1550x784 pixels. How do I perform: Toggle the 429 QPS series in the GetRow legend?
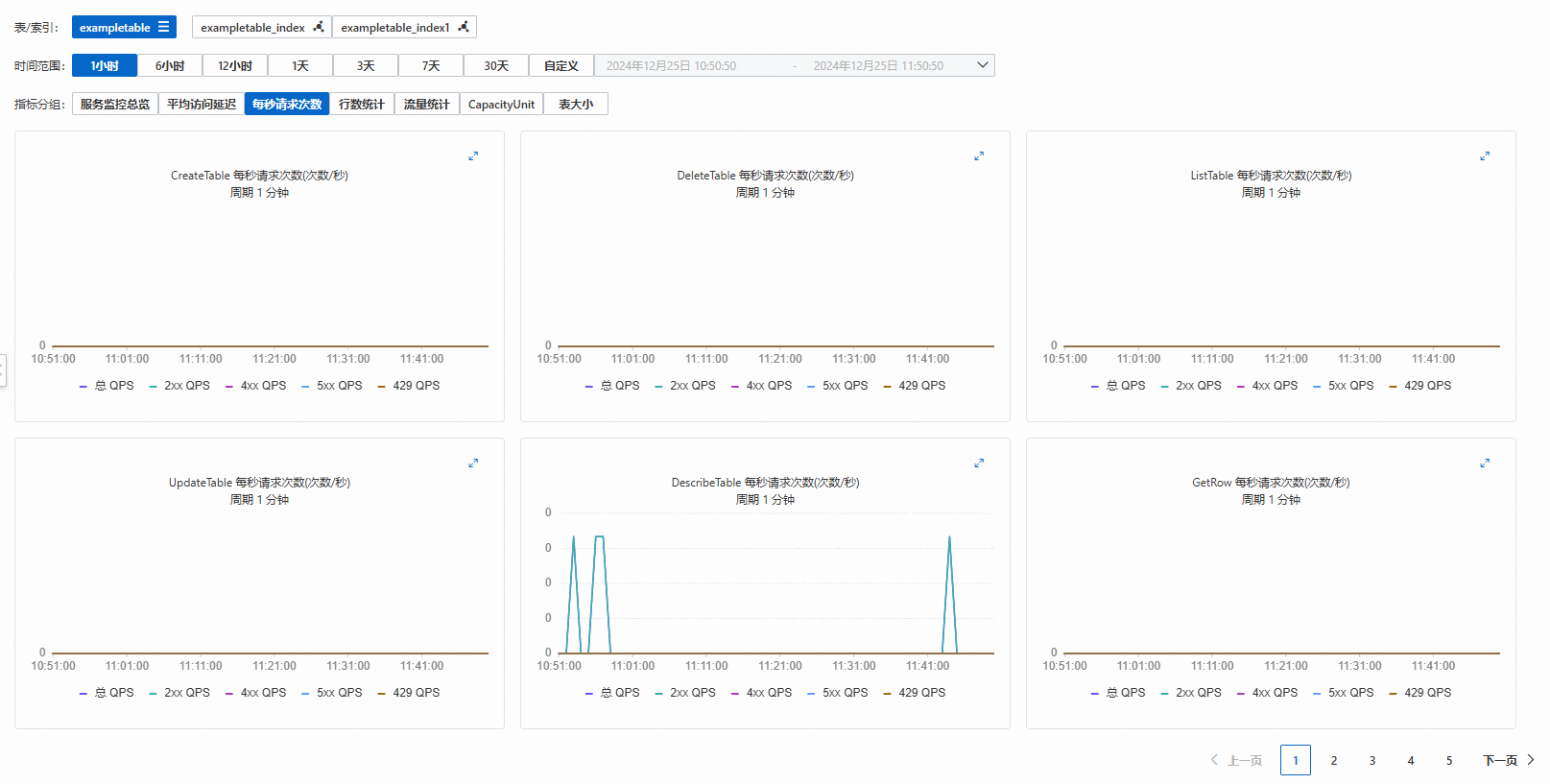[x=1420, y=693]
